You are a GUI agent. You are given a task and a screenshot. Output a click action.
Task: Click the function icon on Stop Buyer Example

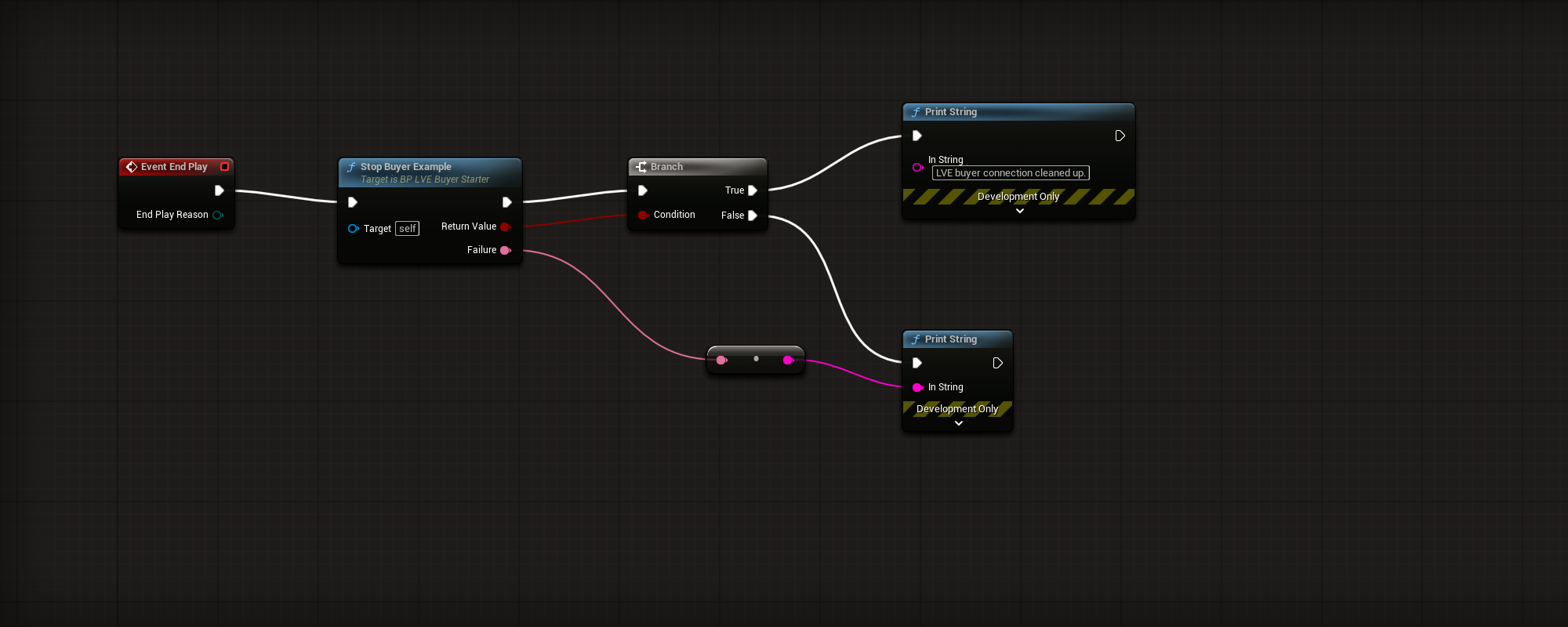(x=351, y=167)
